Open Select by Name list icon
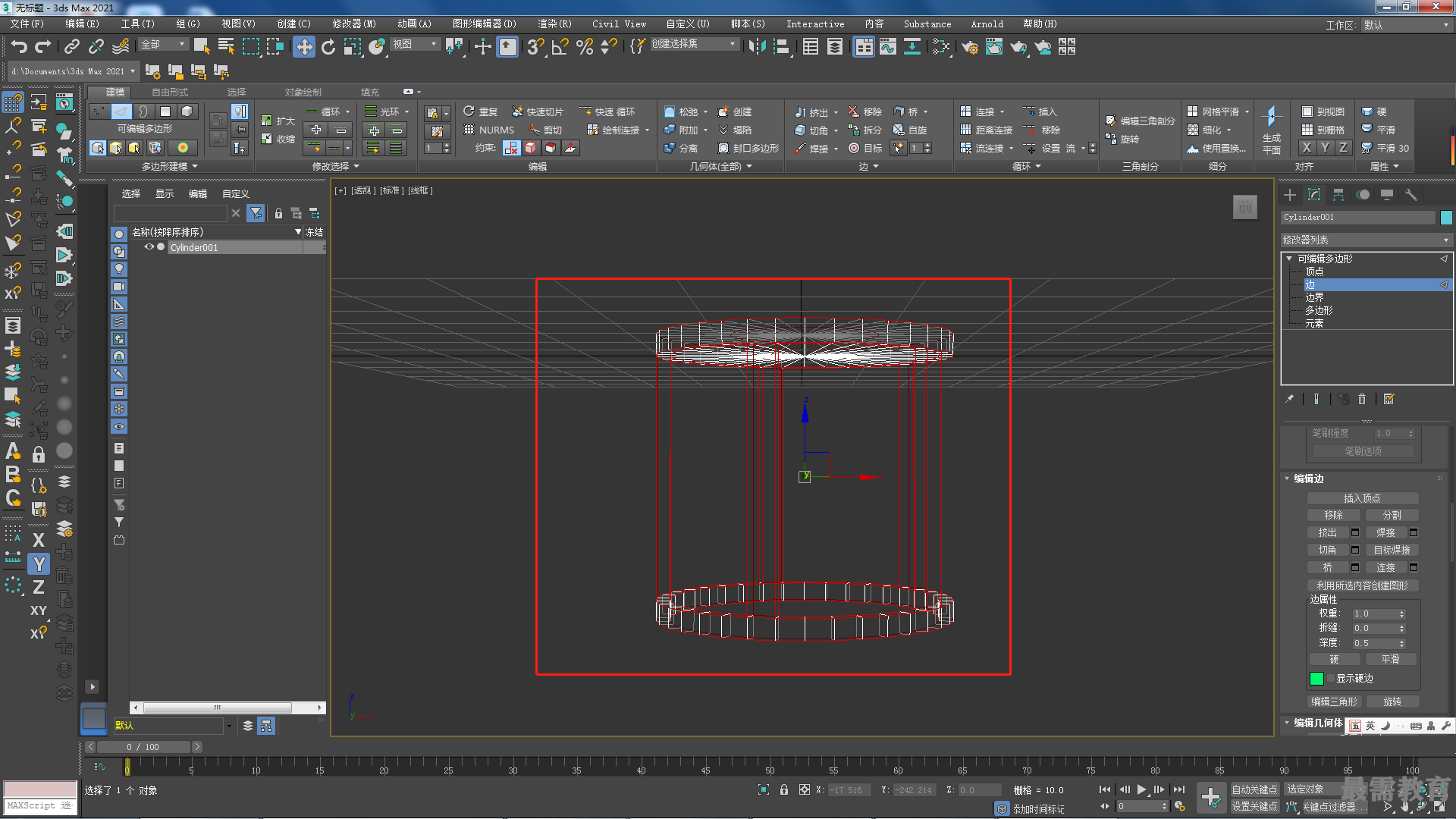This screenshot has width=1456, height=819. tap(226, 47)
